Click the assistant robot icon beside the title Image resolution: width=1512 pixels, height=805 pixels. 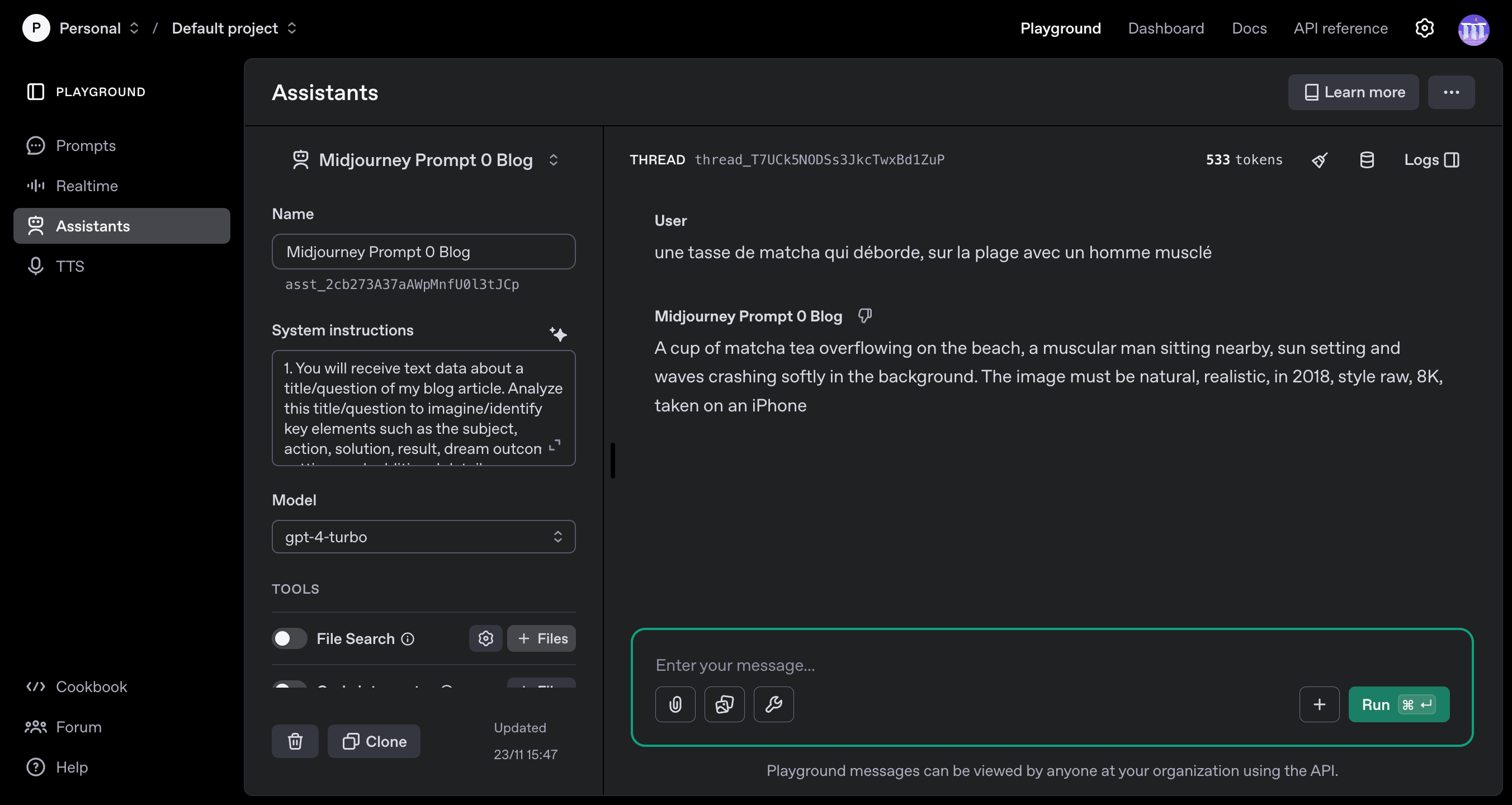(x=300, y=160)
